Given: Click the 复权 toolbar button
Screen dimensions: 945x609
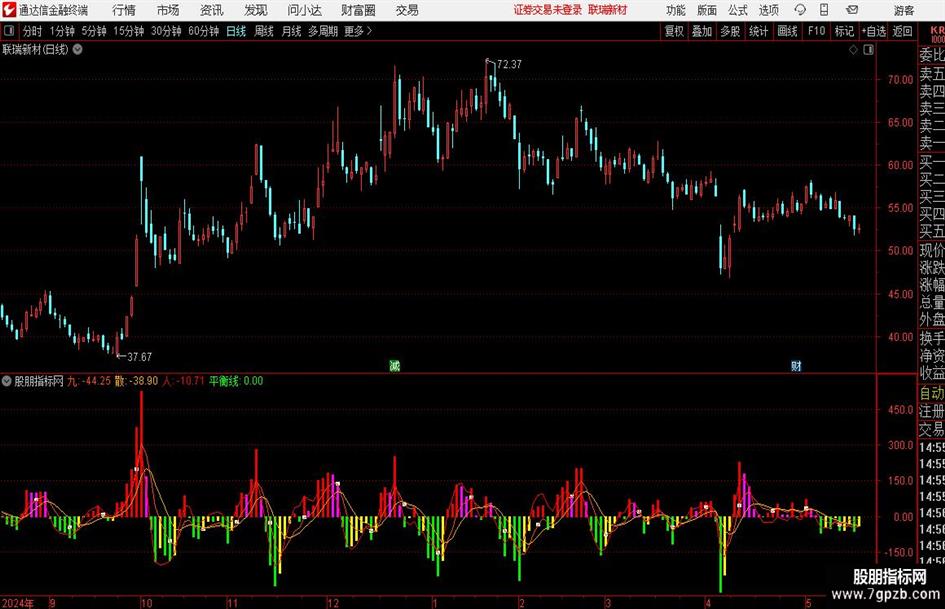Looking at the screenshot, I should [x=674, y=31].
